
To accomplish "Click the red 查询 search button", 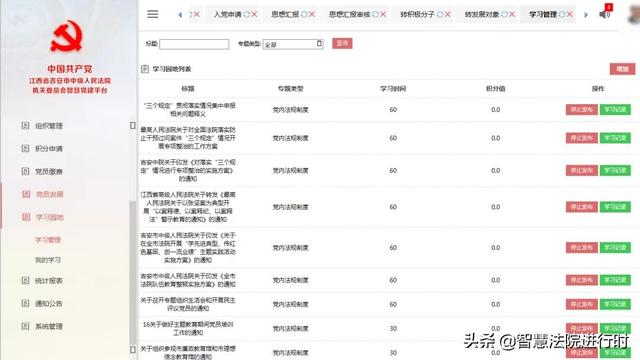I will [x=342, y=43].
